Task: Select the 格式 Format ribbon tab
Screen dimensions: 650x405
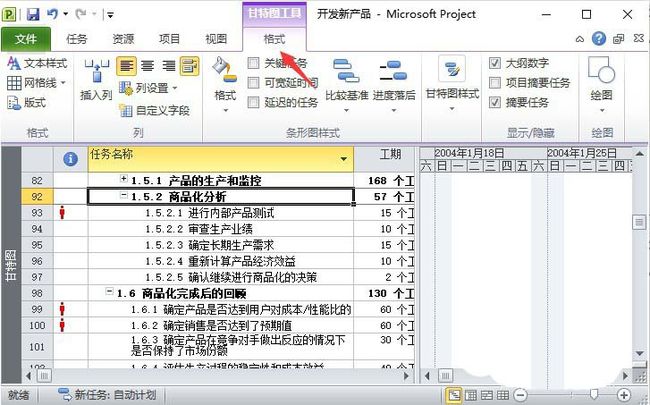Action: click(x=274, y=39)
